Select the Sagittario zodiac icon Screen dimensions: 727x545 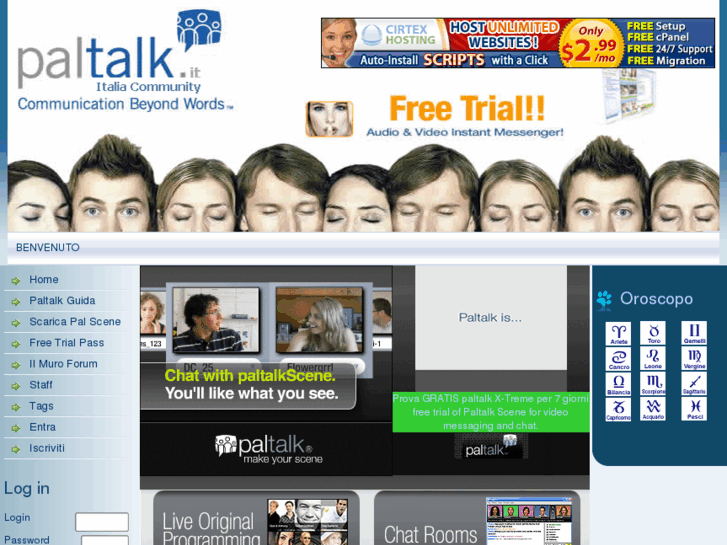point(694,384)
